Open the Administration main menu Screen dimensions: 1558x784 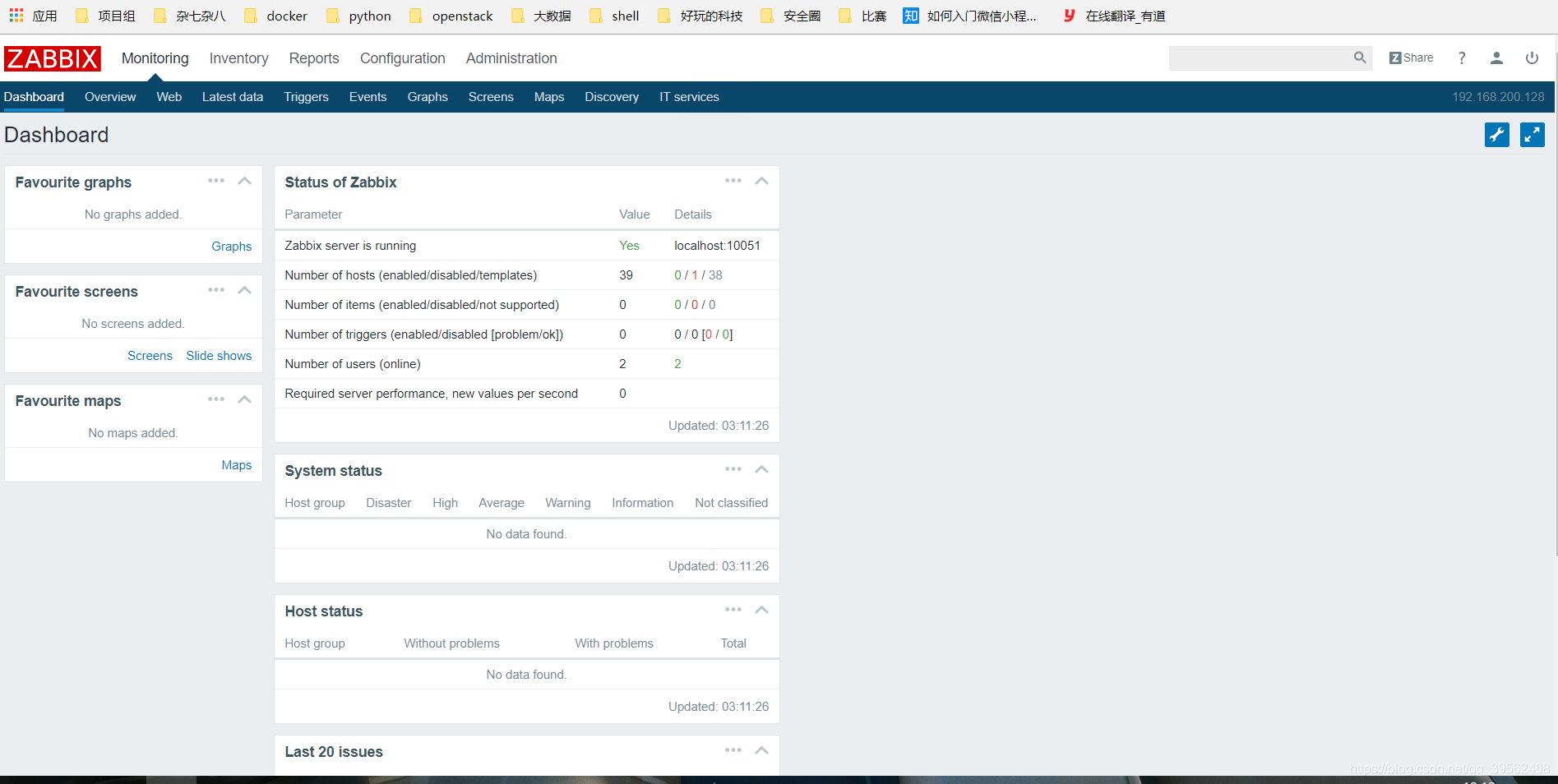[511, 58]
